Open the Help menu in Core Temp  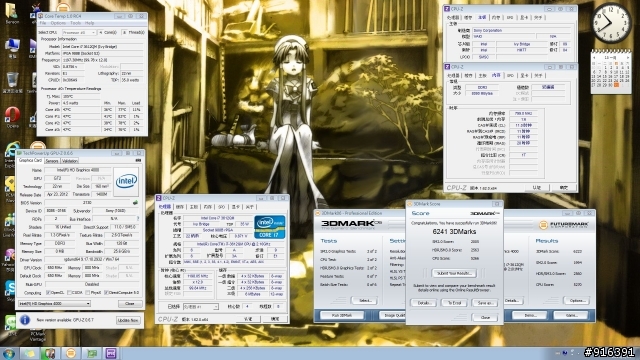click(x=89, y=23)
